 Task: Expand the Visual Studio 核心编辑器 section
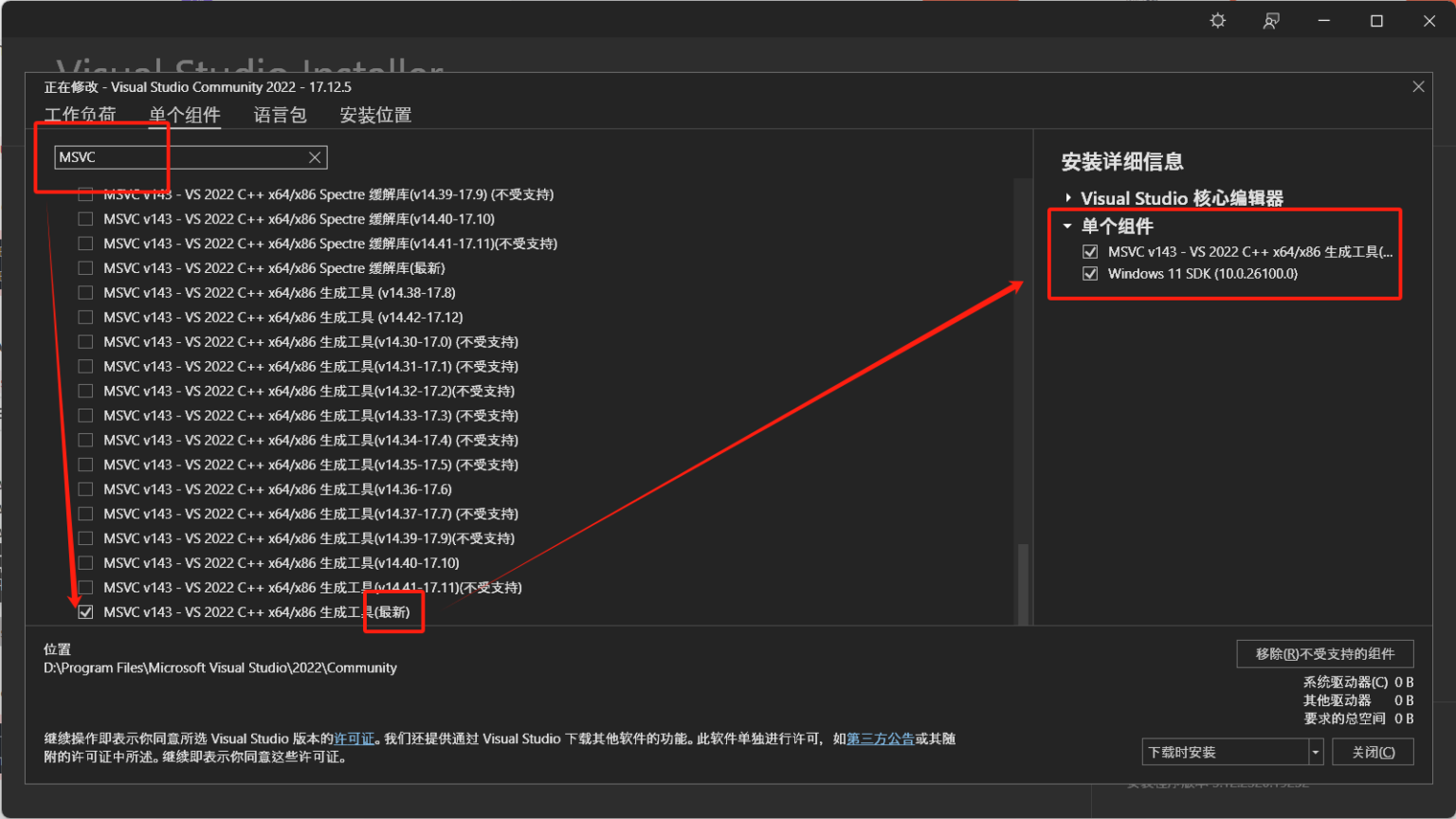coord(1067,197)
